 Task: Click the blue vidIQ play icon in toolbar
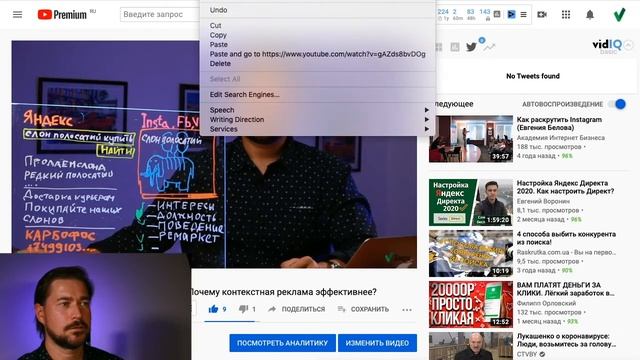(511, 15)
